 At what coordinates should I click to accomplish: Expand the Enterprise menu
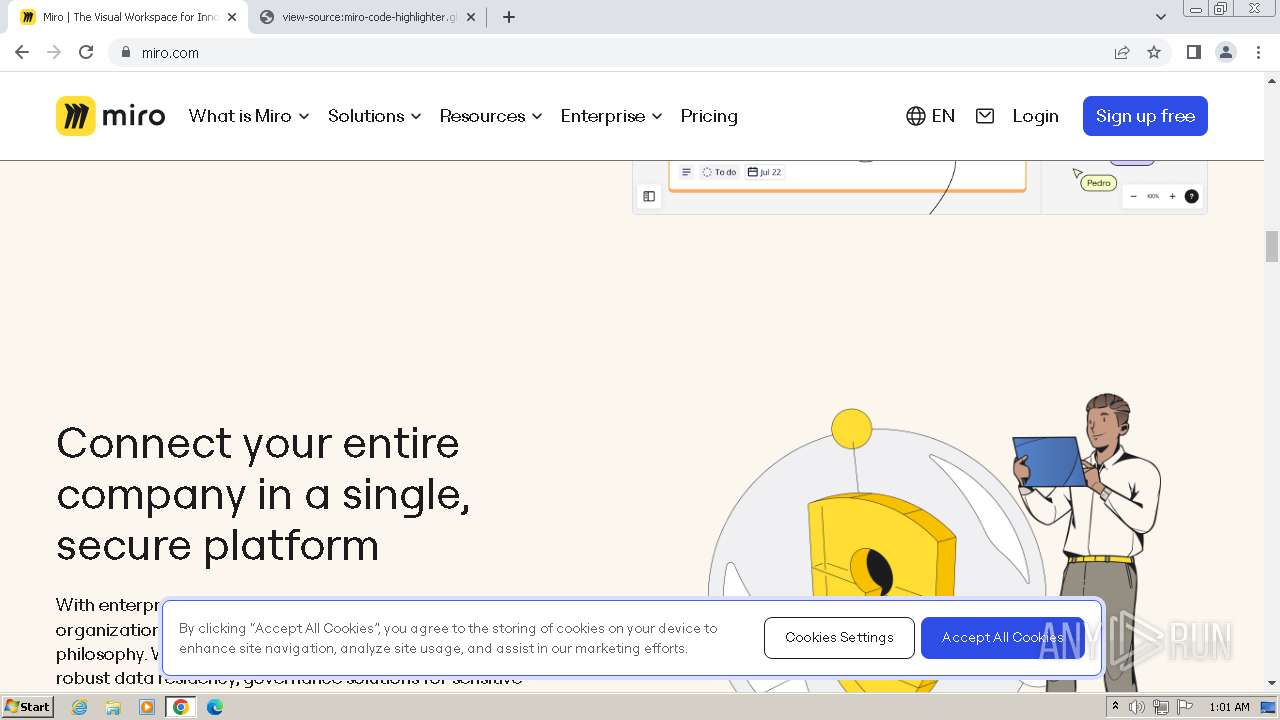(612, 116)
